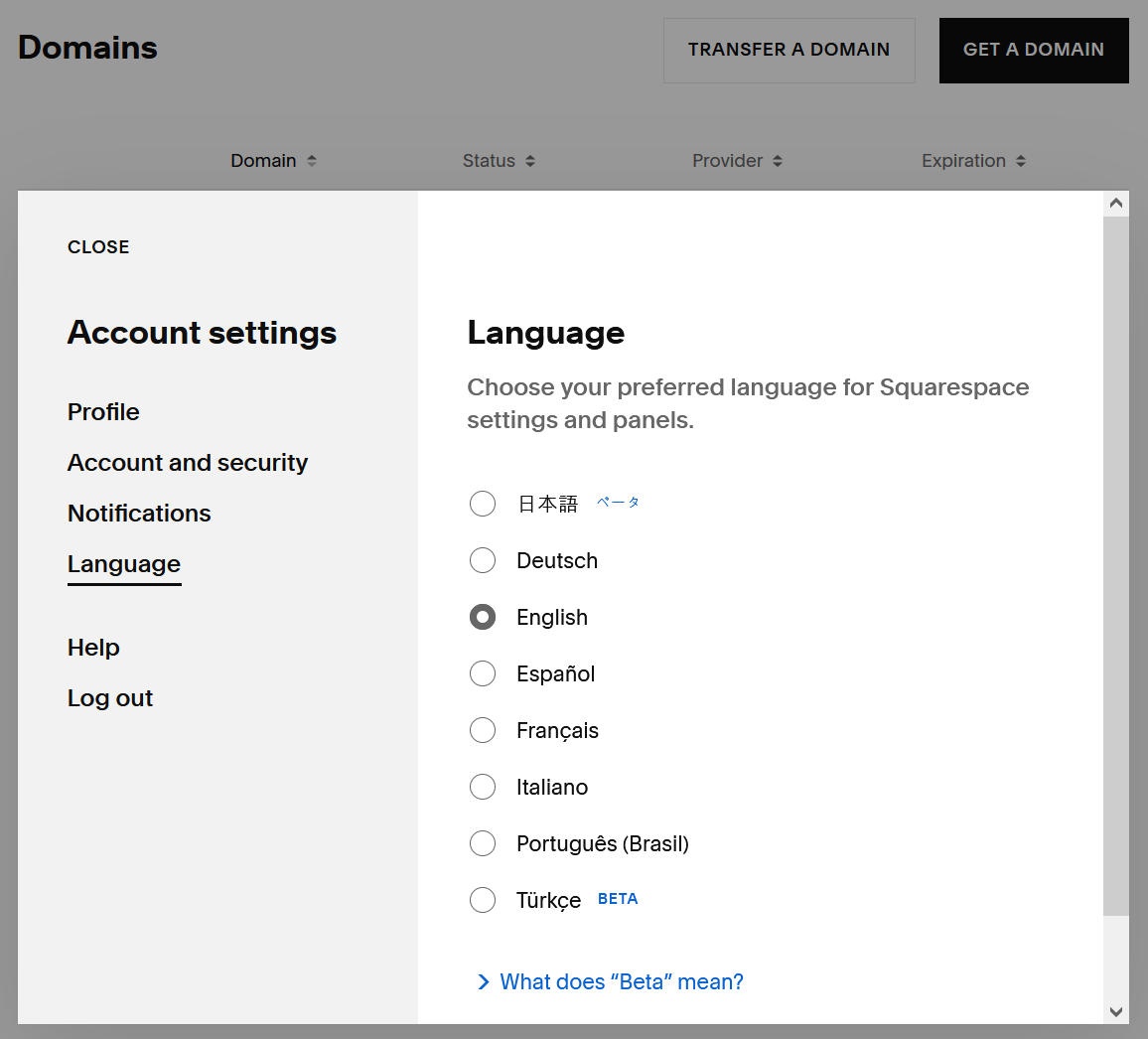Pick Français language radio button
The image size is (1148, 1039).
coord(483,730)
